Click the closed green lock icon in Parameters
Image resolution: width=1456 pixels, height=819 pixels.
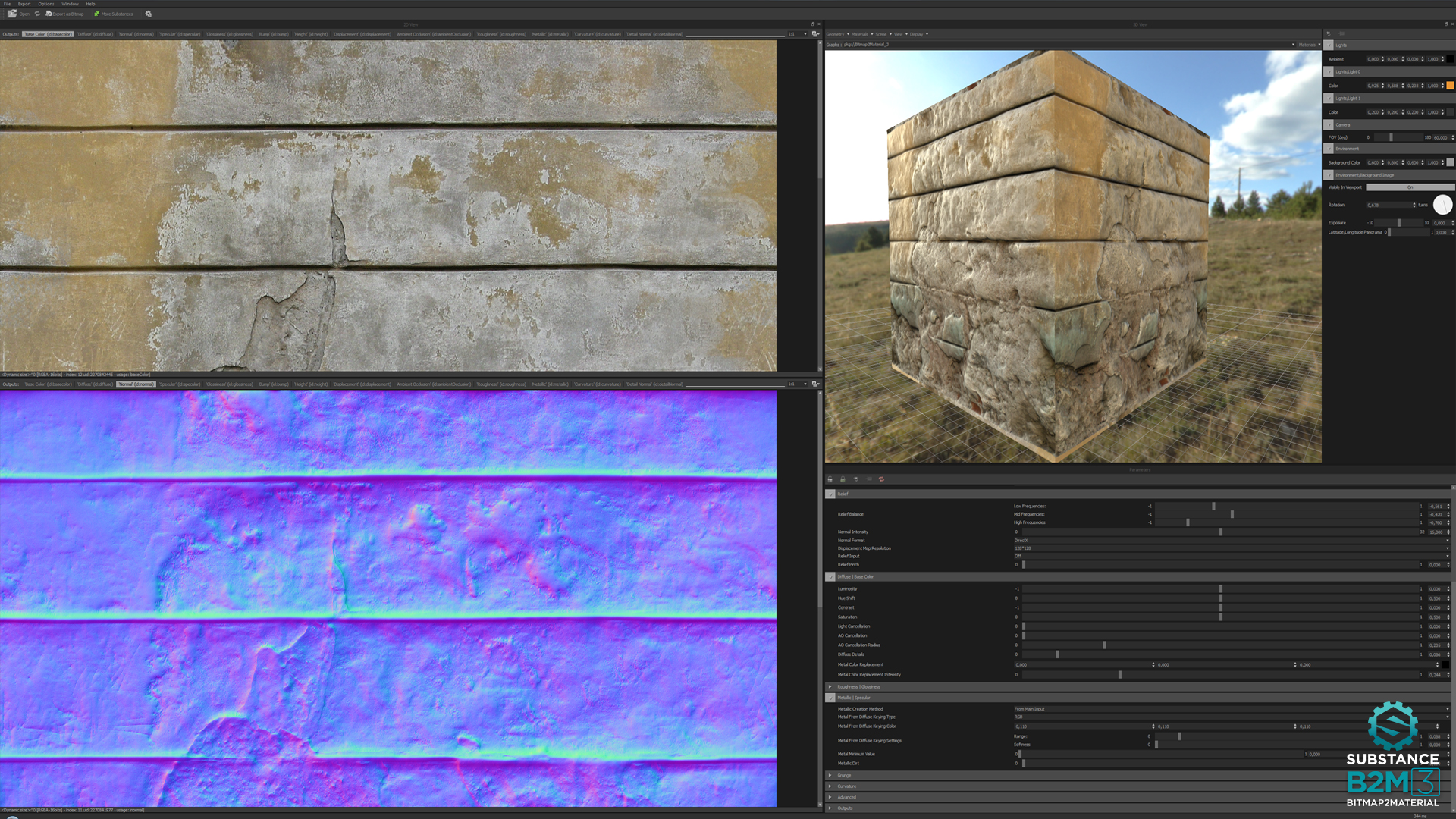pos(843,479)
